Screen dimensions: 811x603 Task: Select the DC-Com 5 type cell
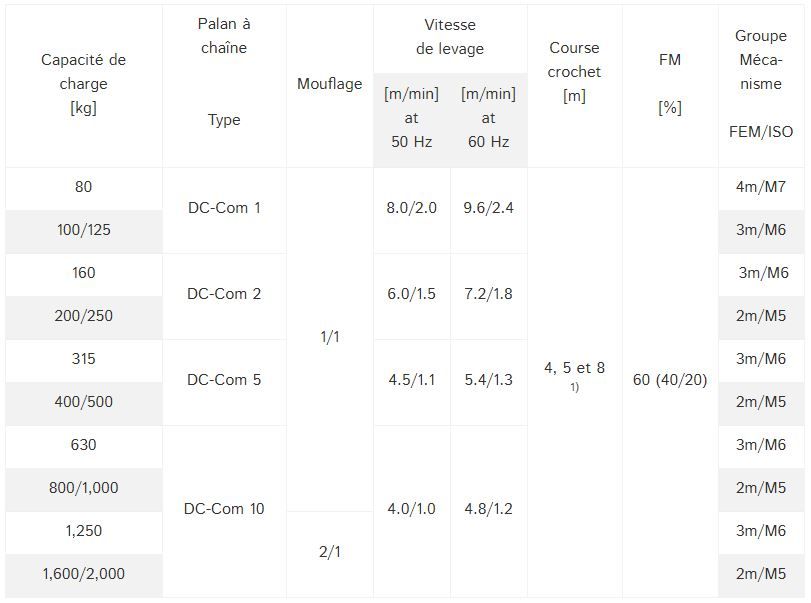tap(224, 380)
